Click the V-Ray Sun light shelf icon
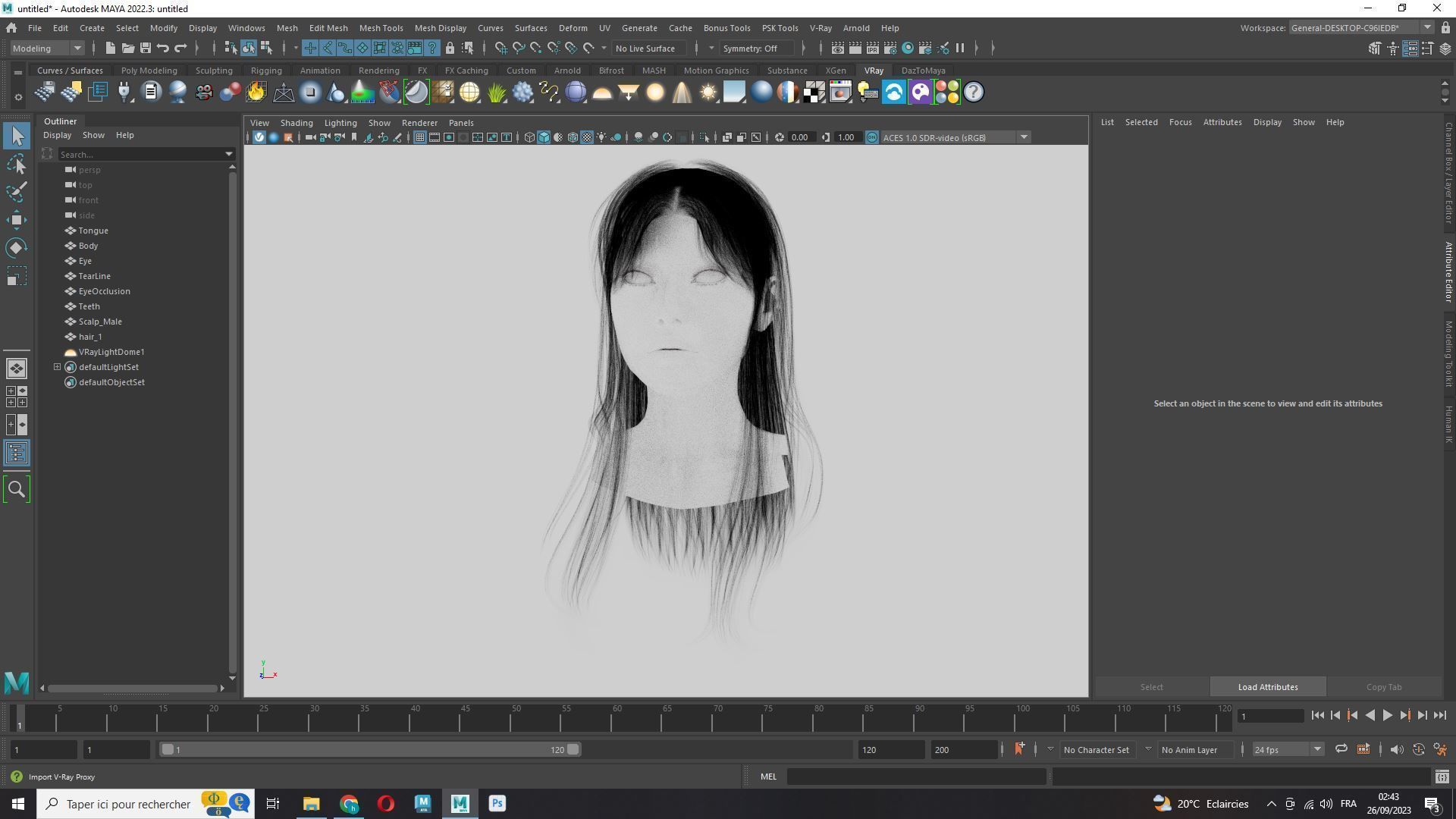 click(708, 93)
